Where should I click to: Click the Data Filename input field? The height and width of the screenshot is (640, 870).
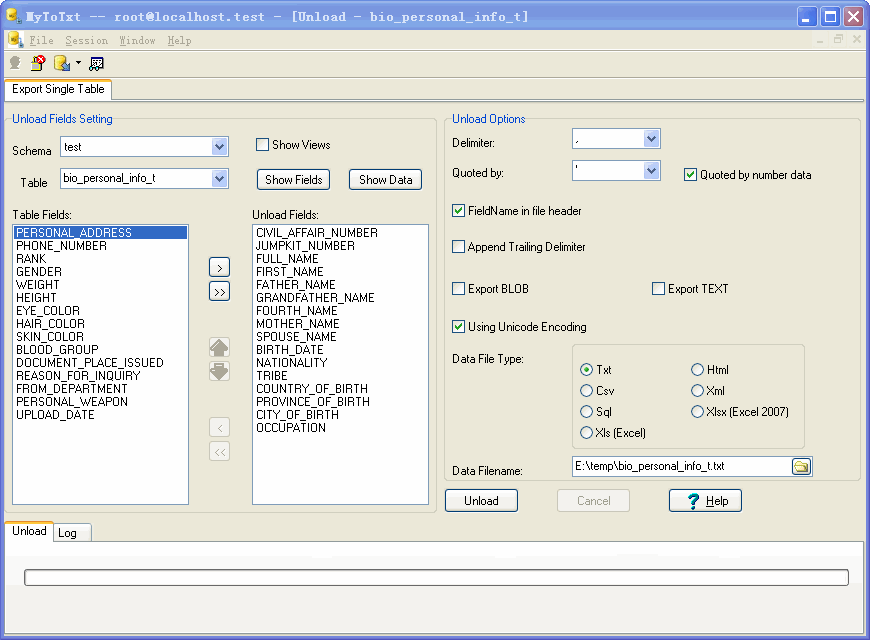(x=681, y=466)
